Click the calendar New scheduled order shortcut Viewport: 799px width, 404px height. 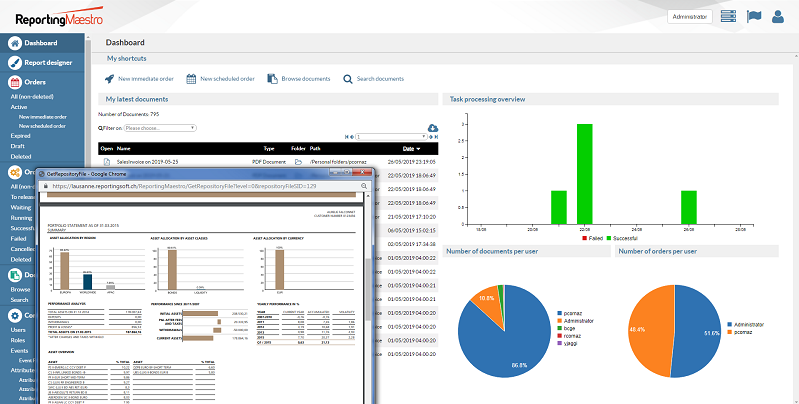click(x=192, y=78)
